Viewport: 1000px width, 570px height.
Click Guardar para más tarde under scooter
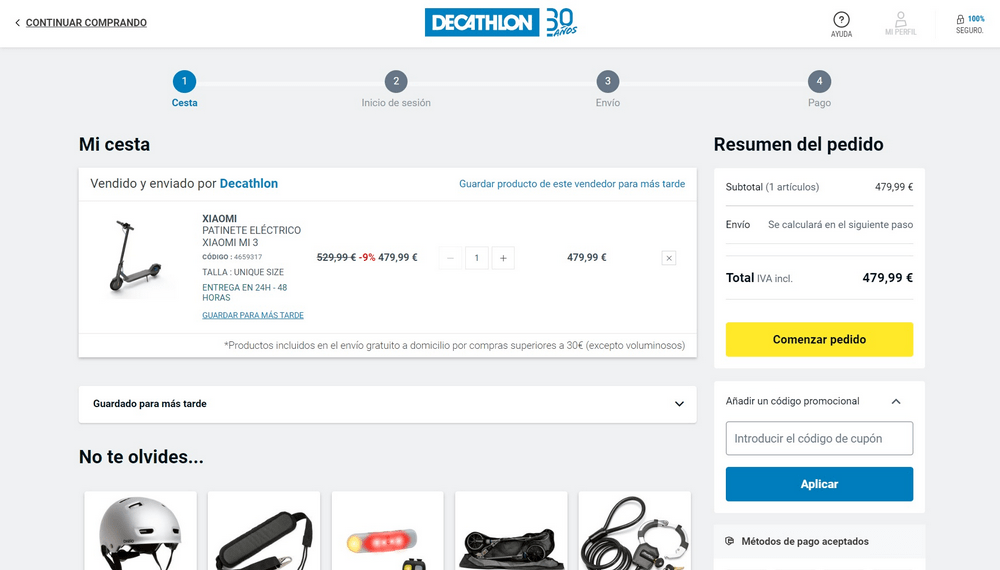coord(253,315)
